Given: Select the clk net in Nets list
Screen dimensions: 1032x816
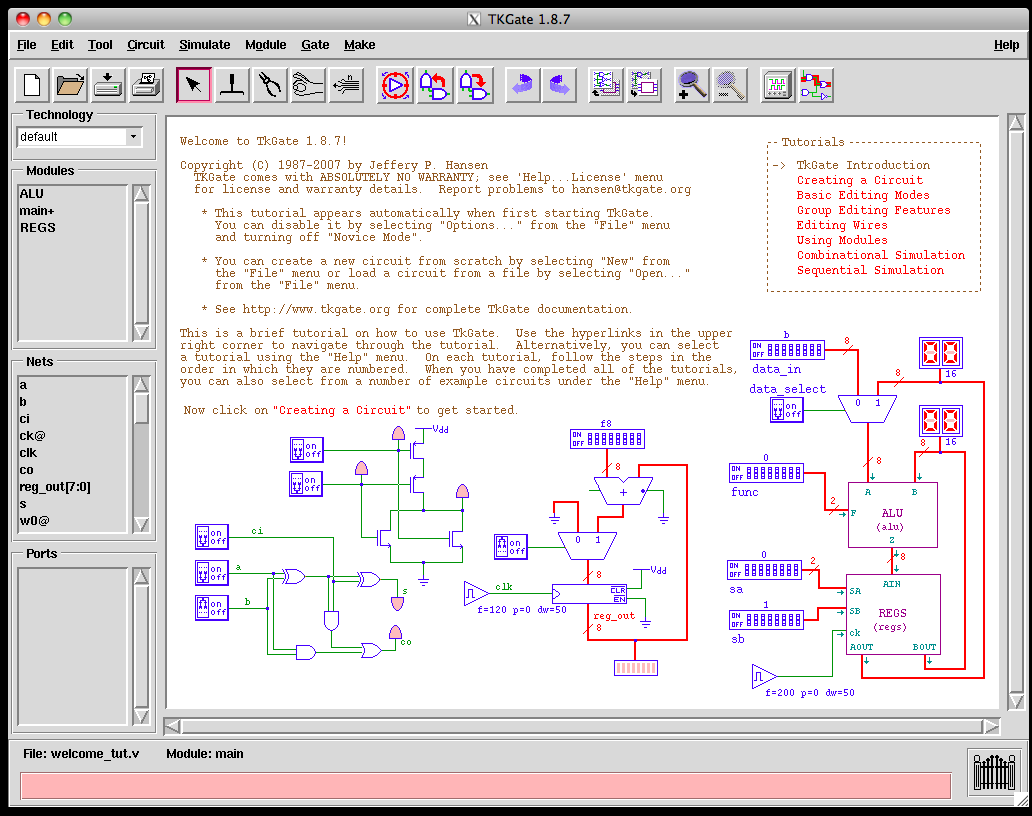Looking at the screenshot, I should (72, 453).
